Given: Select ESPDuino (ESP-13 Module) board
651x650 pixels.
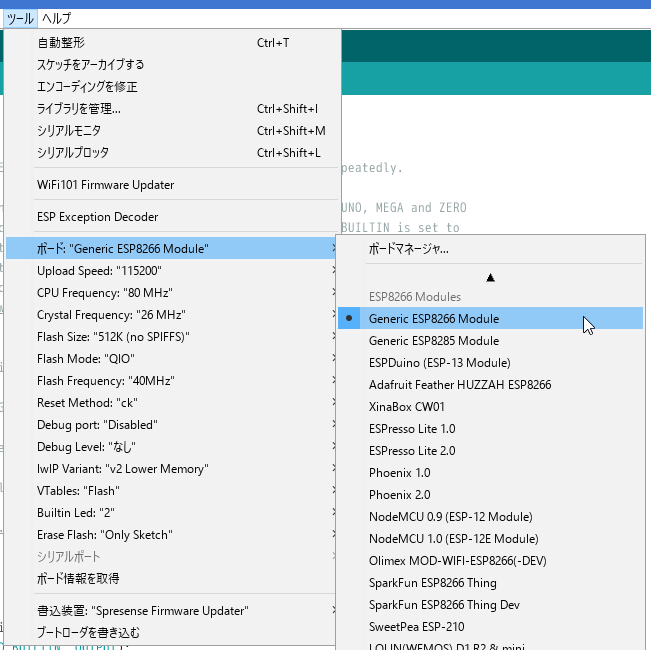Looking at the screenshot, I should pos(490,362).
